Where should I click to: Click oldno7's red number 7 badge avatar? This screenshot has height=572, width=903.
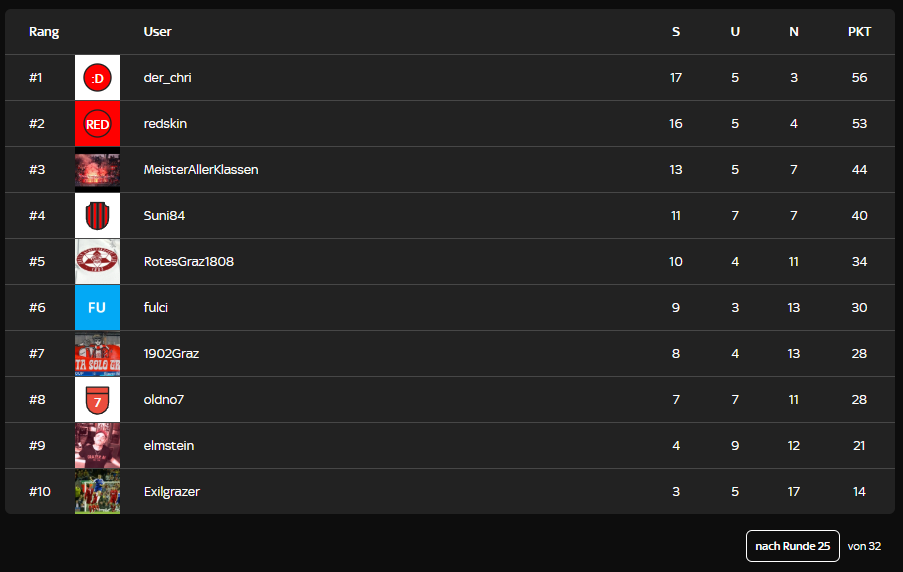tap(97, 400)
